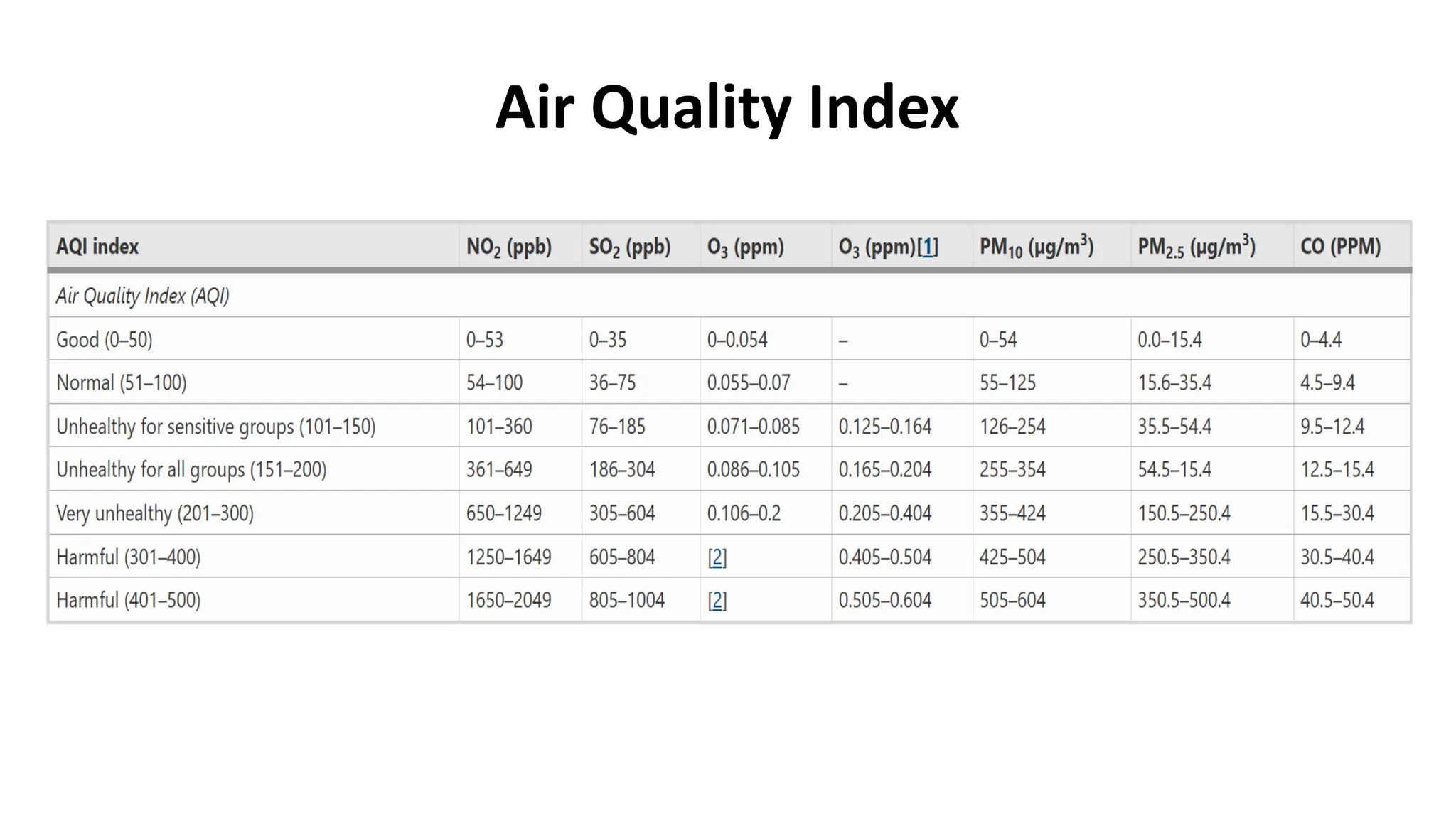Click the Very unhealthy (201–300) label

click(x=155, y=513)
